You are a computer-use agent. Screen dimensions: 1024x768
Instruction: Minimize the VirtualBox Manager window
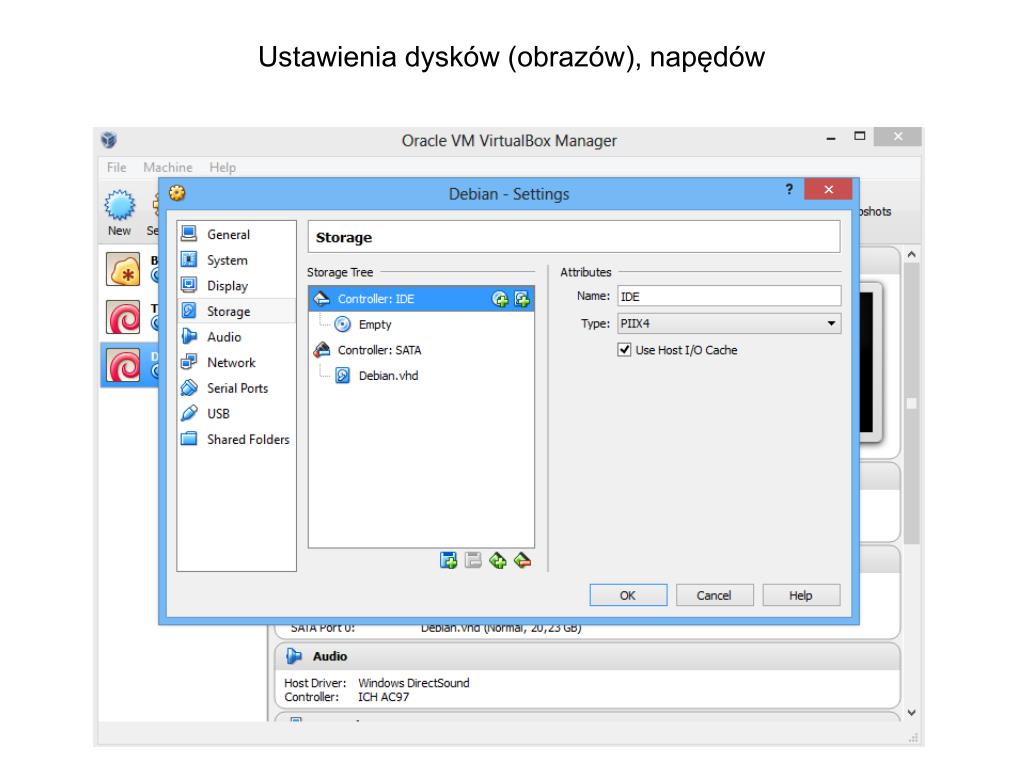[x=831, y=138]
